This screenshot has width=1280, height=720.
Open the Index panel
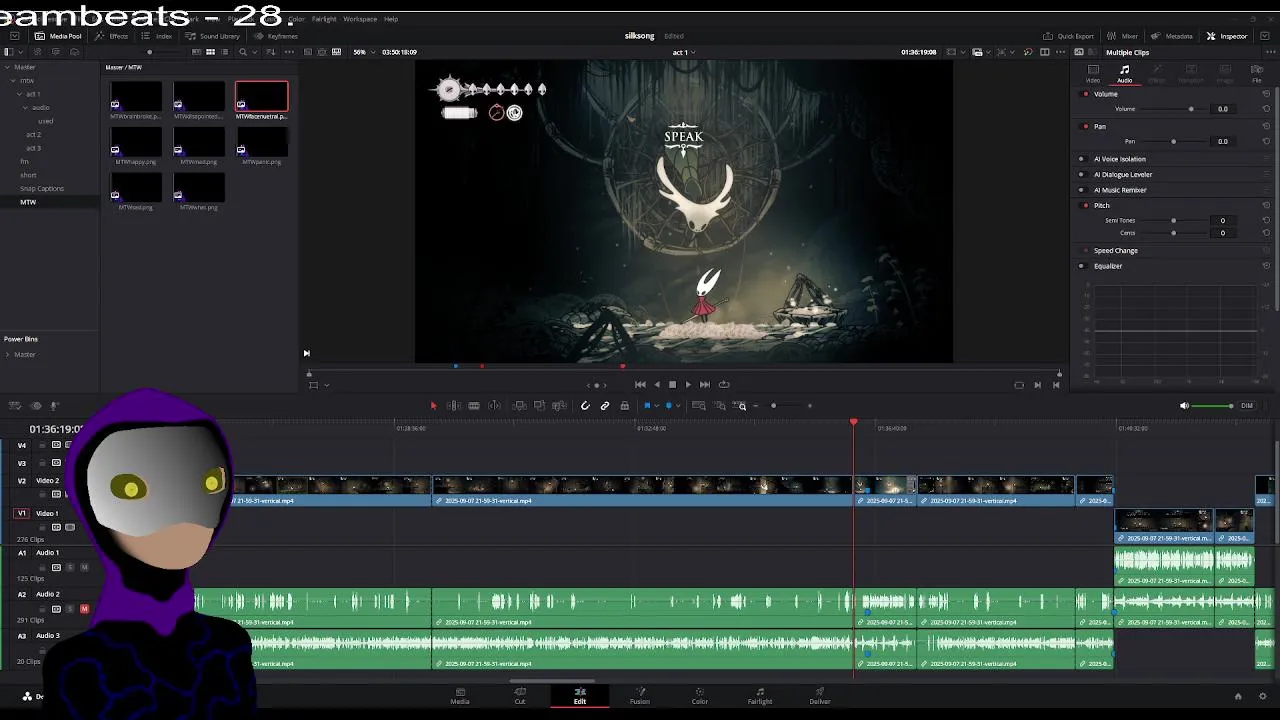click(157, 36)
